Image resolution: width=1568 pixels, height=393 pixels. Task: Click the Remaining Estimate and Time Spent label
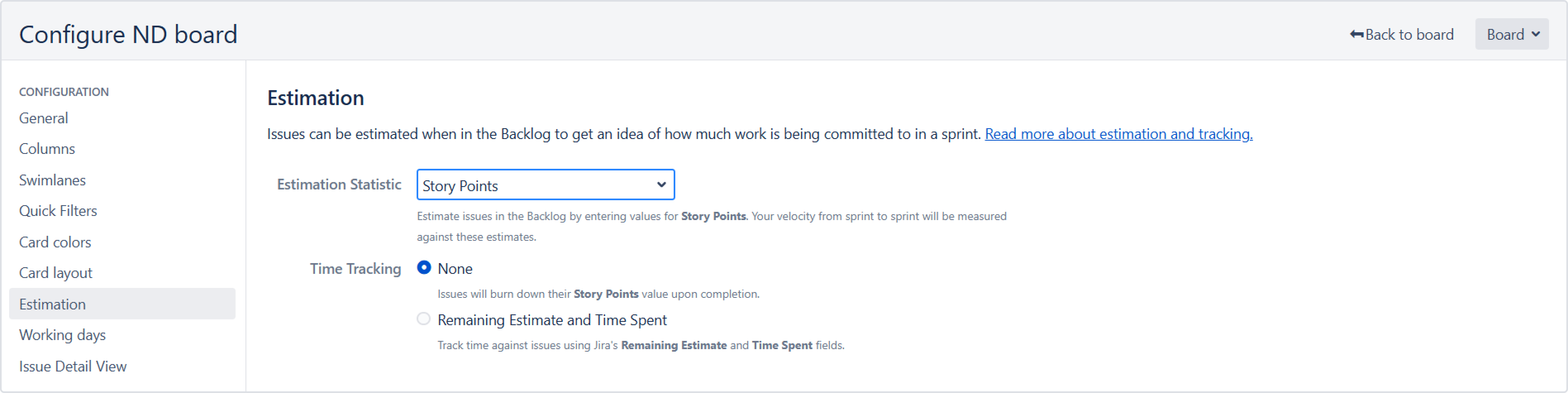click(x=552, y=321)
